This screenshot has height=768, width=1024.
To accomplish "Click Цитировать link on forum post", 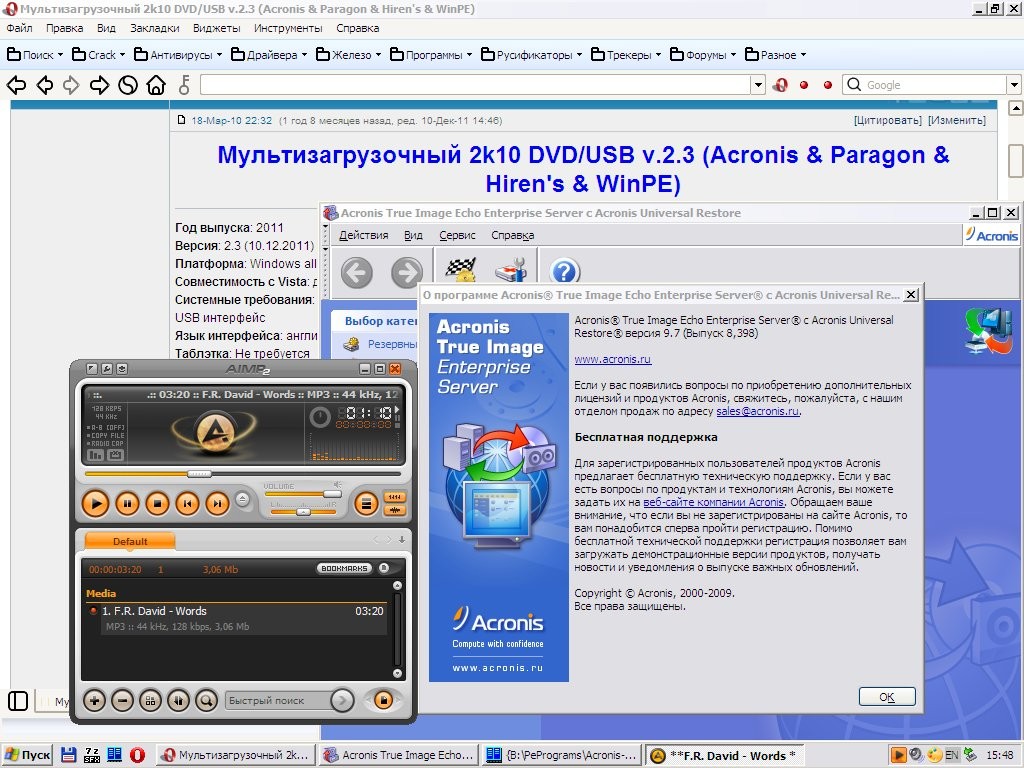I will [888, 120].
